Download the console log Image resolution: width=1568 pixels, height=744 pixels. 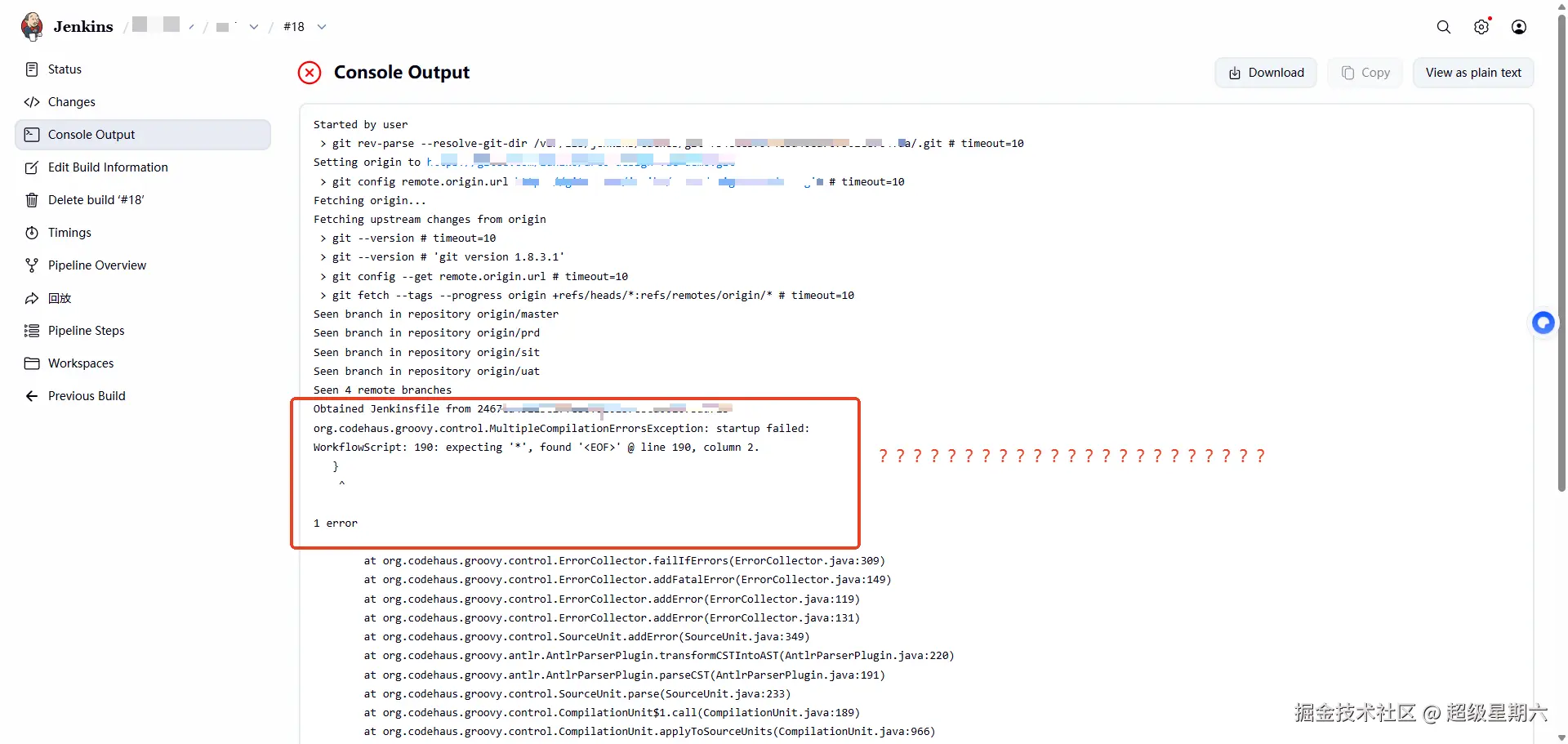[1265, 73]
